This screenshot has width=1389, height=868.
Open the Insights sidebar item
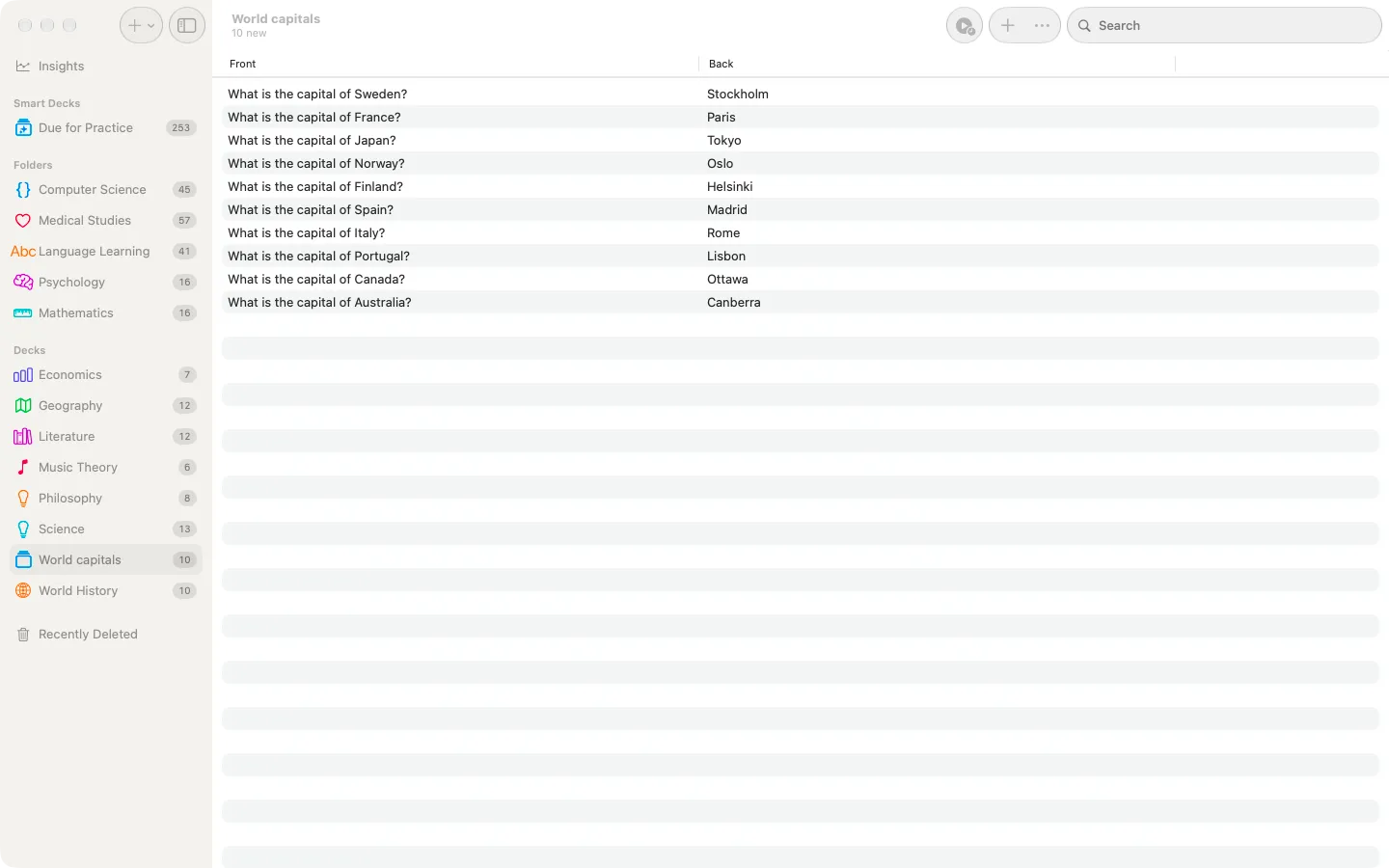(x=106, y=67)
